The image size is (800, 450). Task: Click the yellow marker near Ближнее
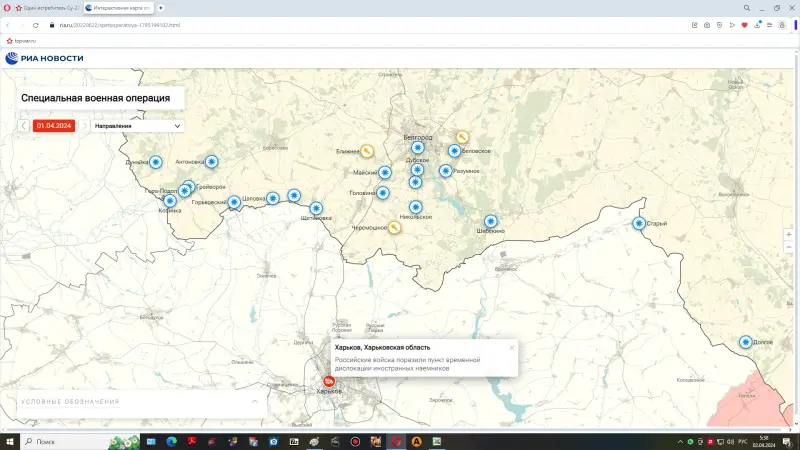(367, 152)
